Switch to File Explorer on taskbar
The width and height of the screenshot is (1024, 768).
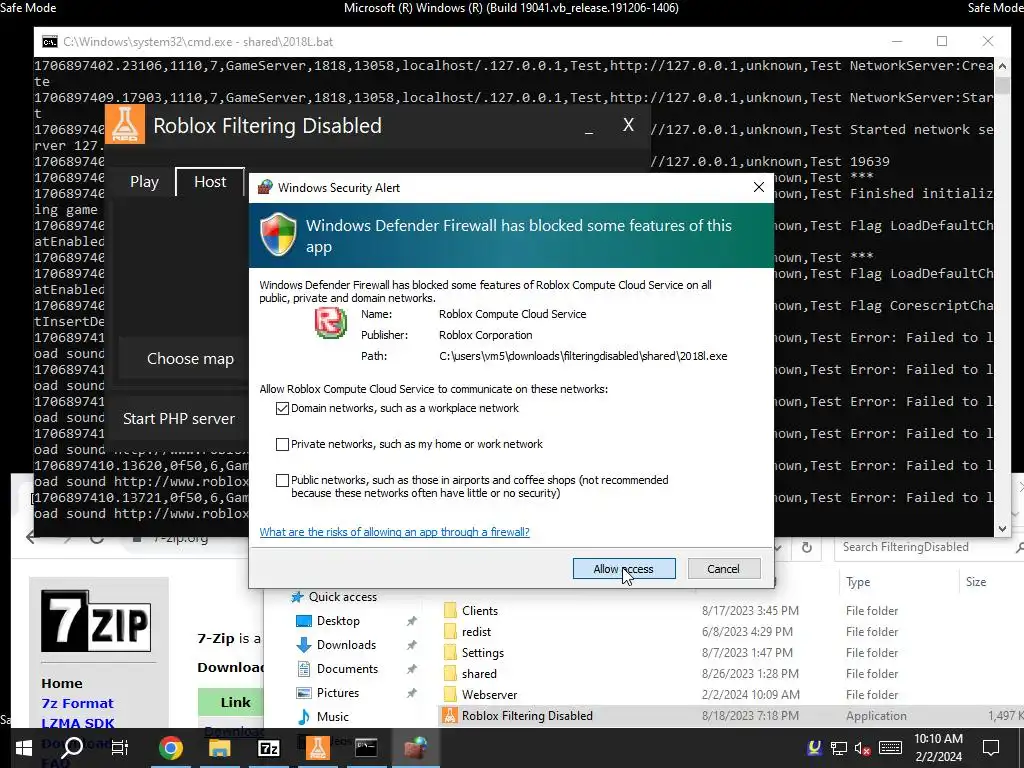click(x=219, y=748)
